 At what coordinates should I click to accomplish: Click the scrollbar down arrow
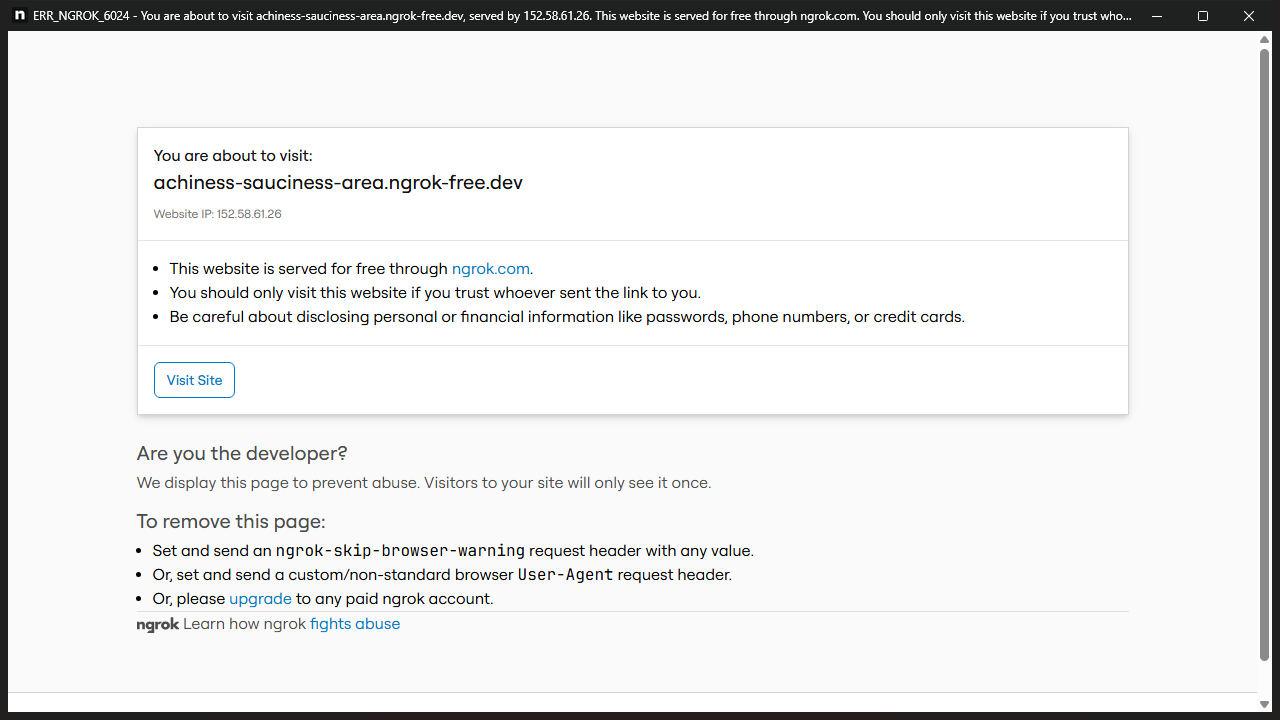1264,704
